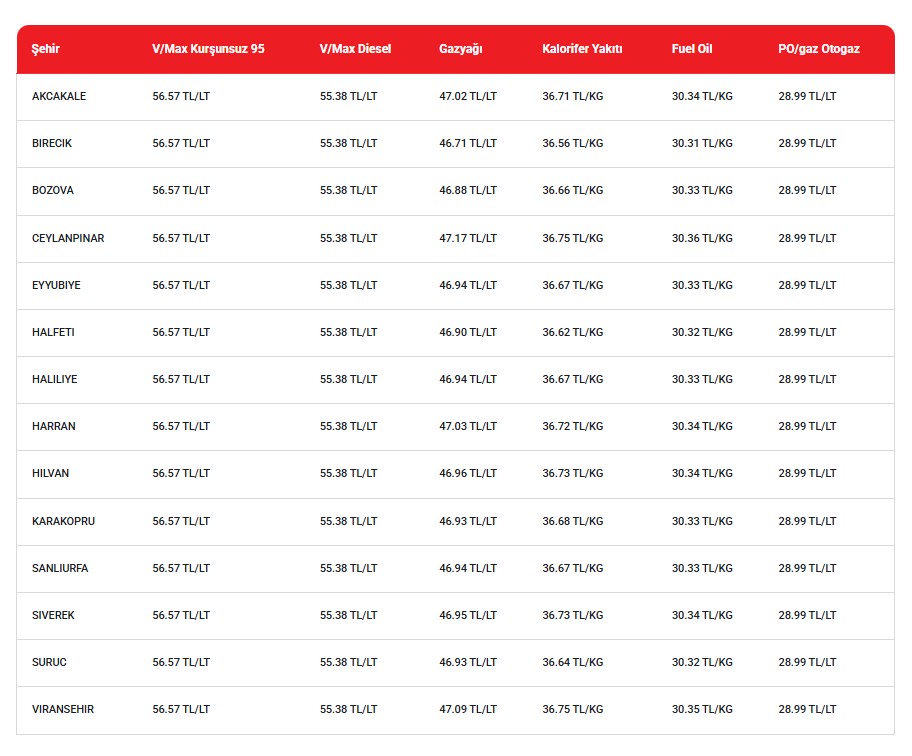Click the 46.71 TL/LT Gazyağı price
The image size is (912, 756).
468,144
